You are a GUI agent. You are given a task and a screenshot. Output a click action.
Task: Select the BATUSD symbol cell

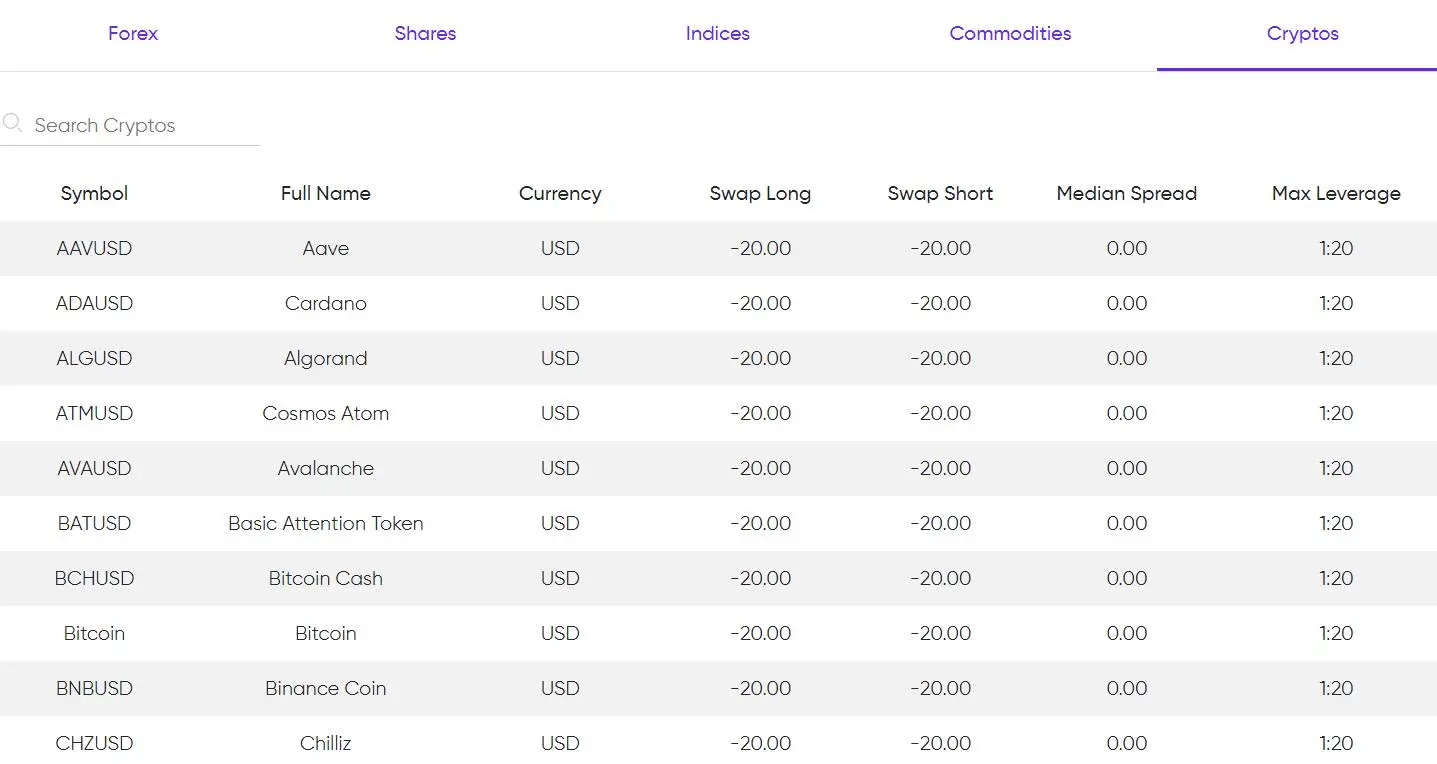(94, 524)
